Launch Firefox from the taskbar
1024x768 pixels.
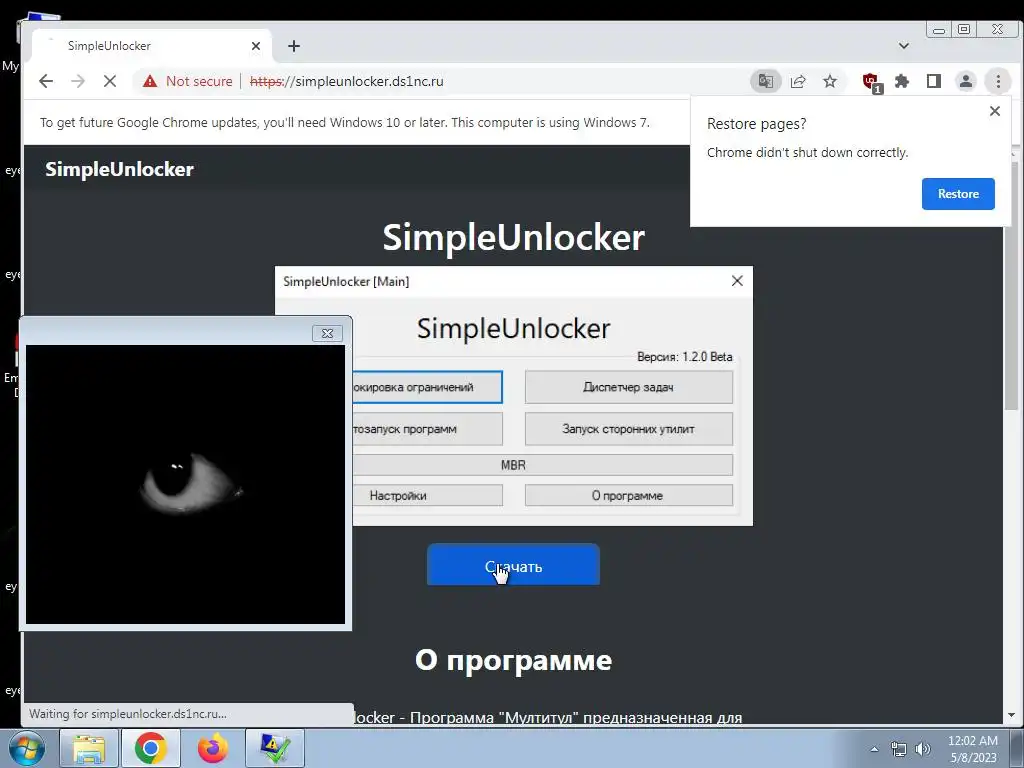point(212,748)
